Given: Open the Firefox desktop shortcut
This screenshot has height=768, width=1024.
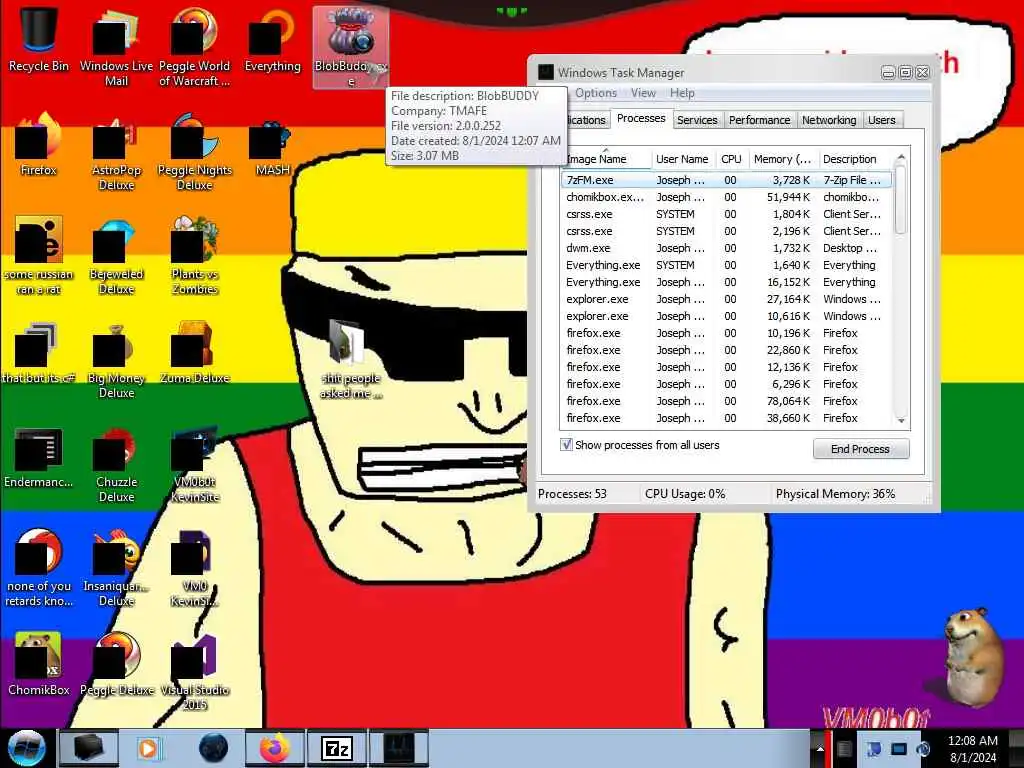Looking at the screenshot, I should click(39, 145).
